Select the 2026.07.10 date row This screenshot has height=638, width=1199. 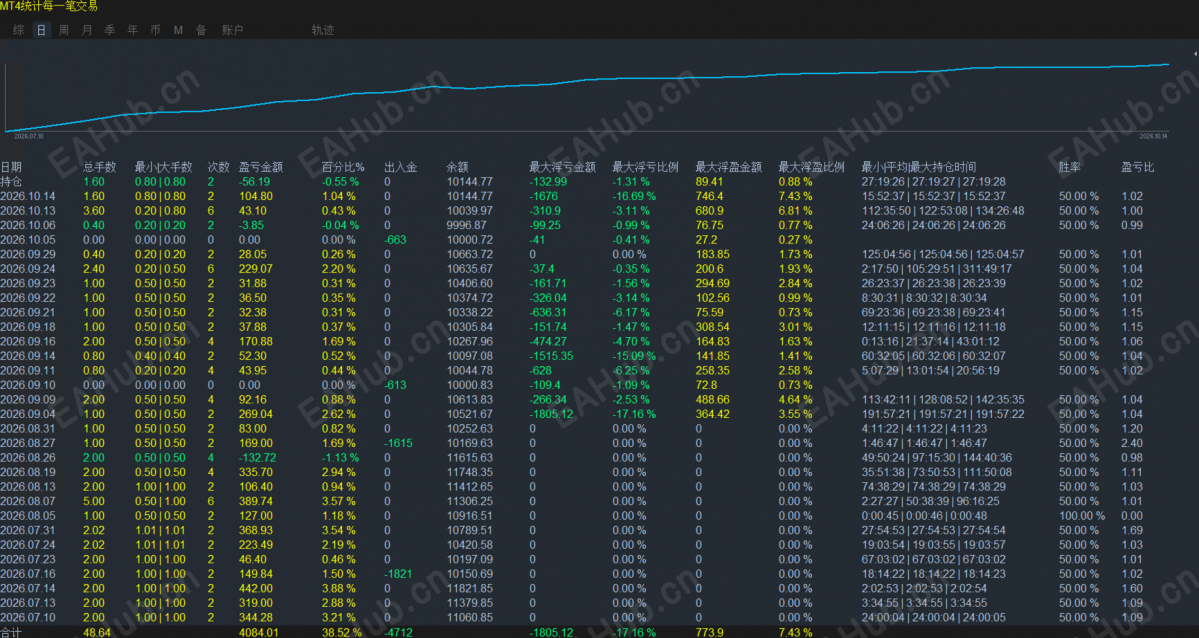click(x=28, y=618)
